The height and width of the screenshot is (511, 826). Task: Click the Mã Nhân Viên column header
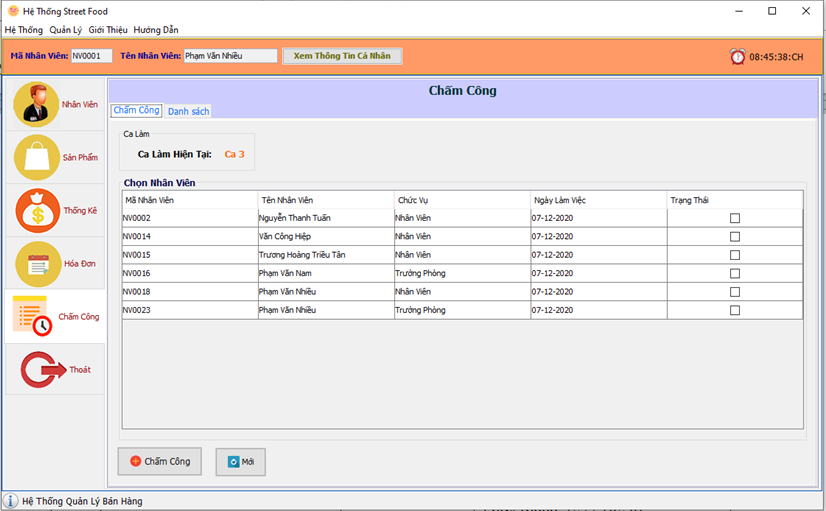coord(190,200)
